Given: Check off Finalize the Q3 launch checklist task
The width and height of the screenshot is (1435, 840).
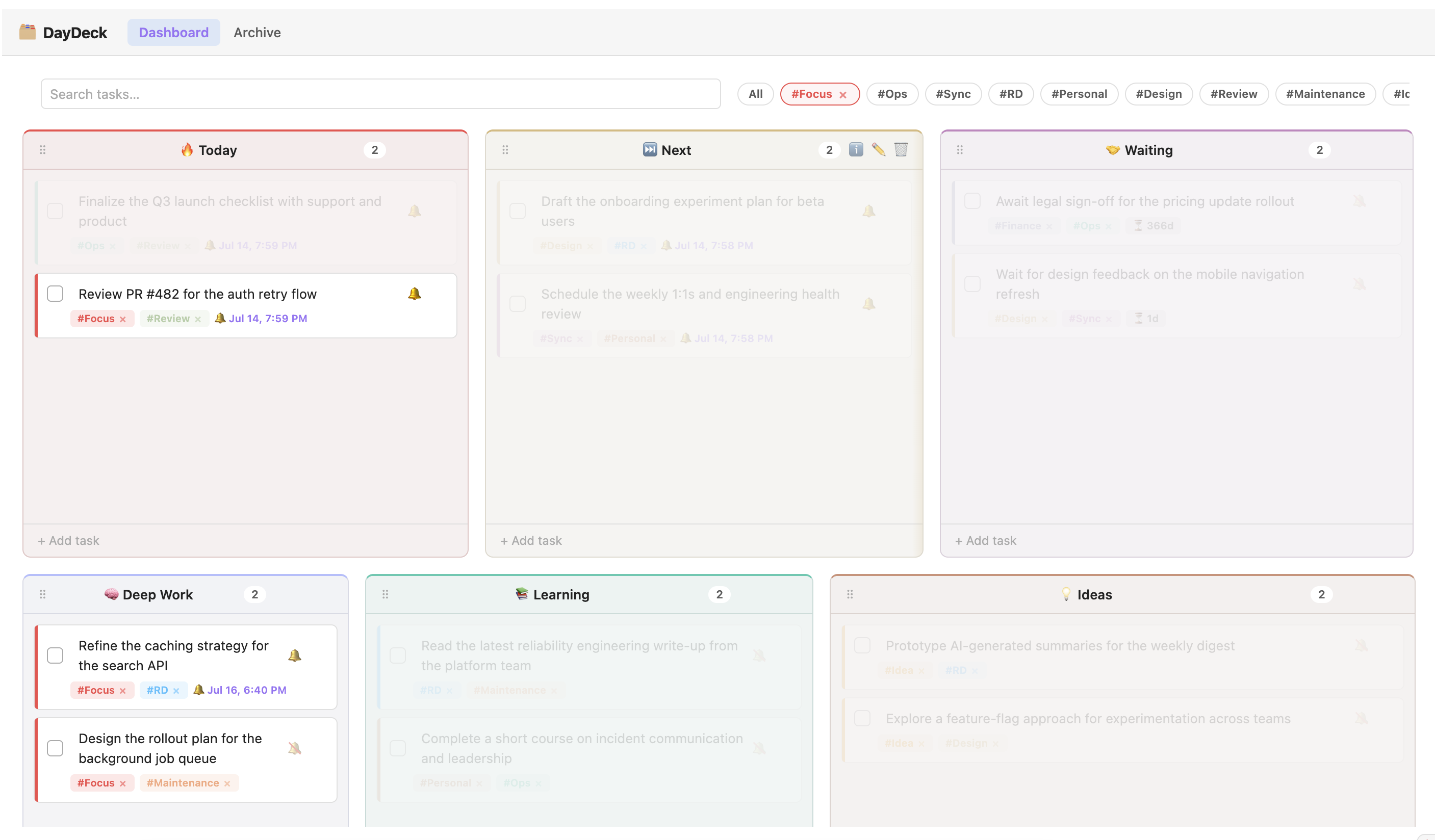Looking at the screenshot, I should click(x=55, y=211).
